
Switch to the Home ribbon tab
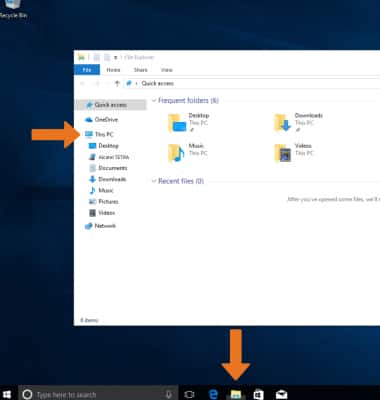coord(113,70)
